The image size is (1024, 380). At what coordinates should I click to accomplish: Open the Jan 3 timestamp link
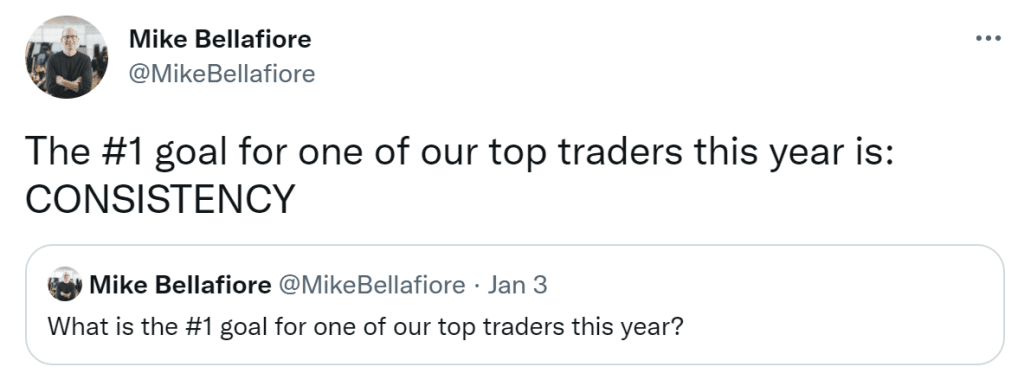click(517, 285)
